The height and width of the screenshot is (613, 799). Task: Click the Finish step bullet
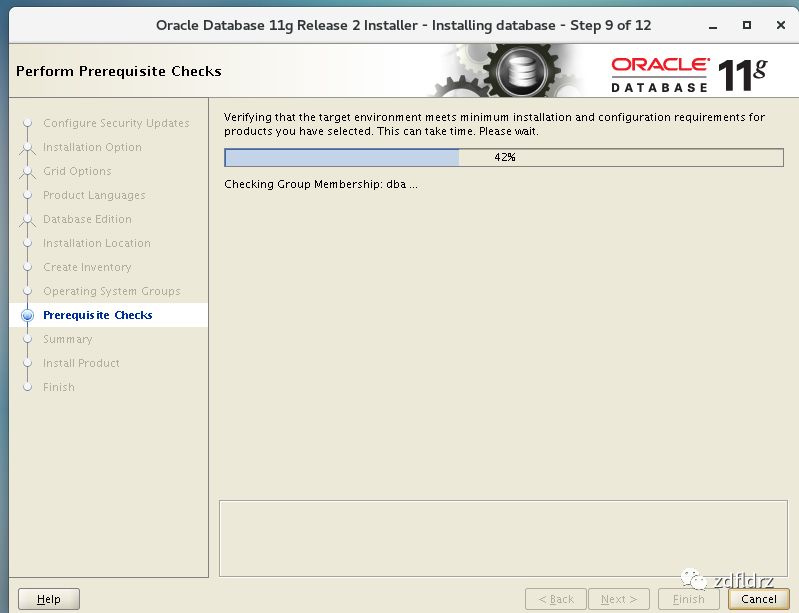coord(28,387)
